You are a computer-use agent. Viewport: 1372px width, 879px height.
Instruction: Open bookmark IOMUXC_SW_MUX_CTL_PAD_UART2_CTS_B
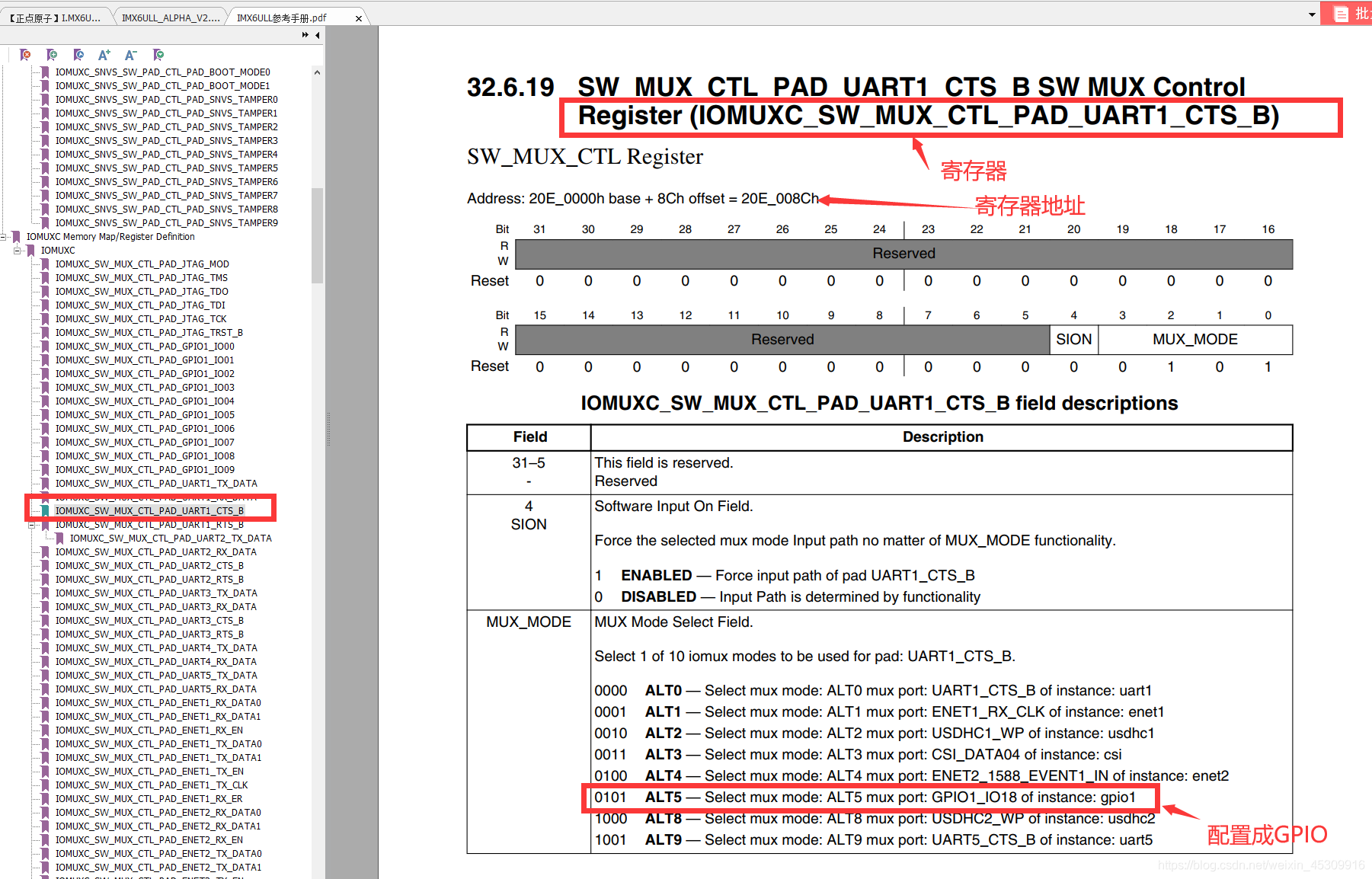[149, 566]
